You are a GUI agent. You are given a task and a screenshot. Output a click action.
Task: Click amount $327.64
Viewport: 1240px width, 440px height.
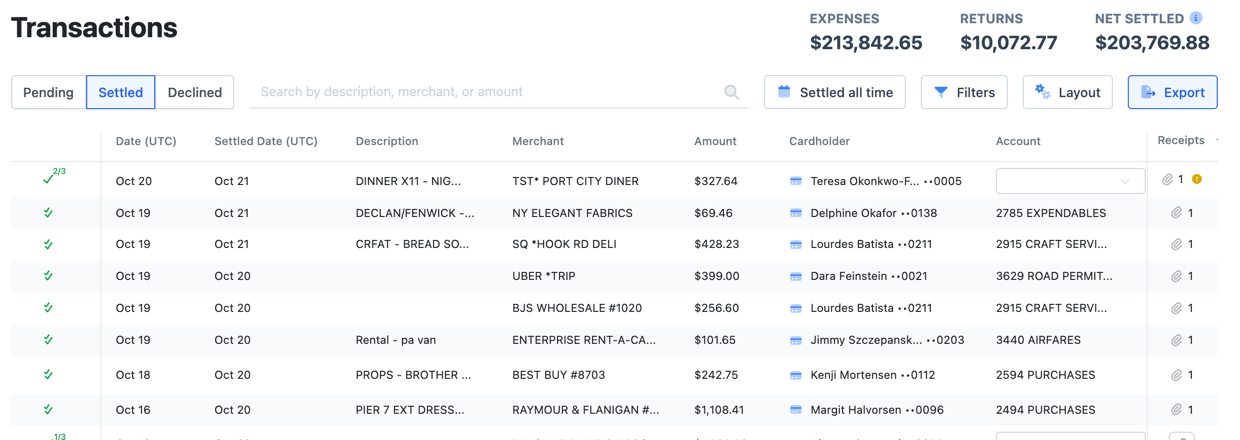pyautogui.click(x=716, y=181)
